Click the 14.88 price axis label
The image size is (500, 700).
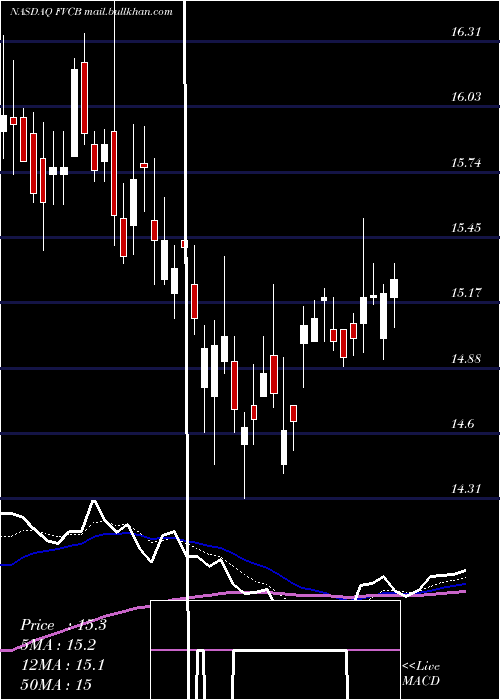(x=466, y=358)
